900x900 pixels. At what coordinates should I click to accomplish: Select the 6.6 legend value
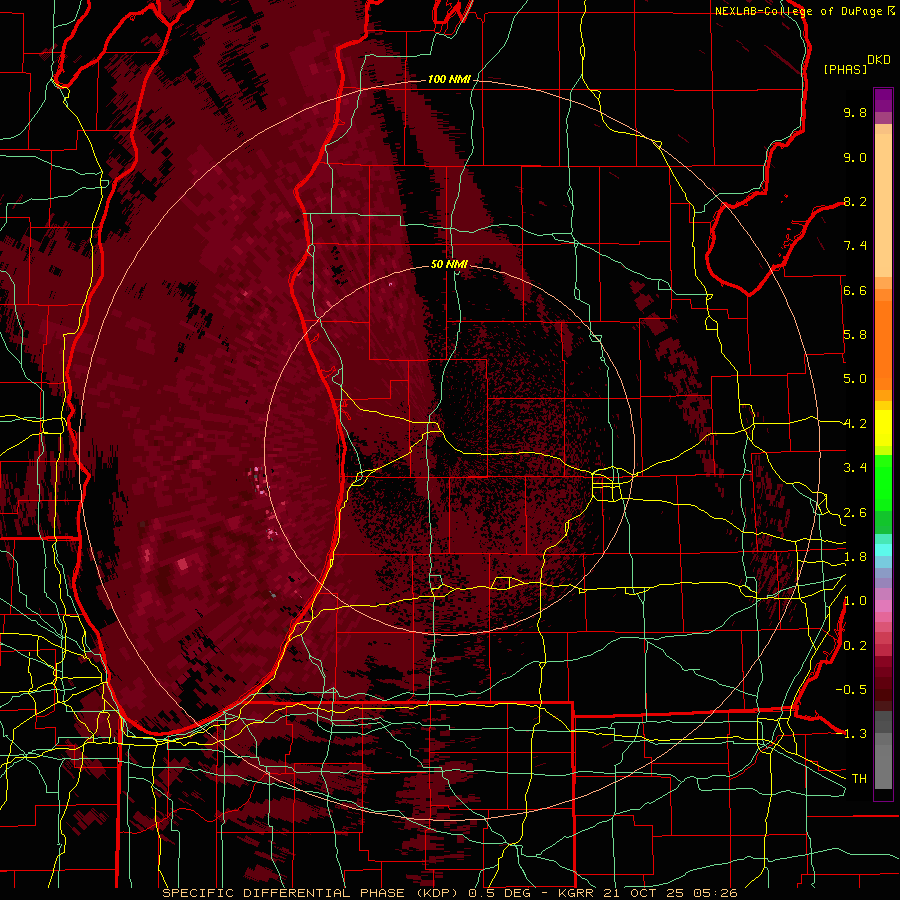855,291
